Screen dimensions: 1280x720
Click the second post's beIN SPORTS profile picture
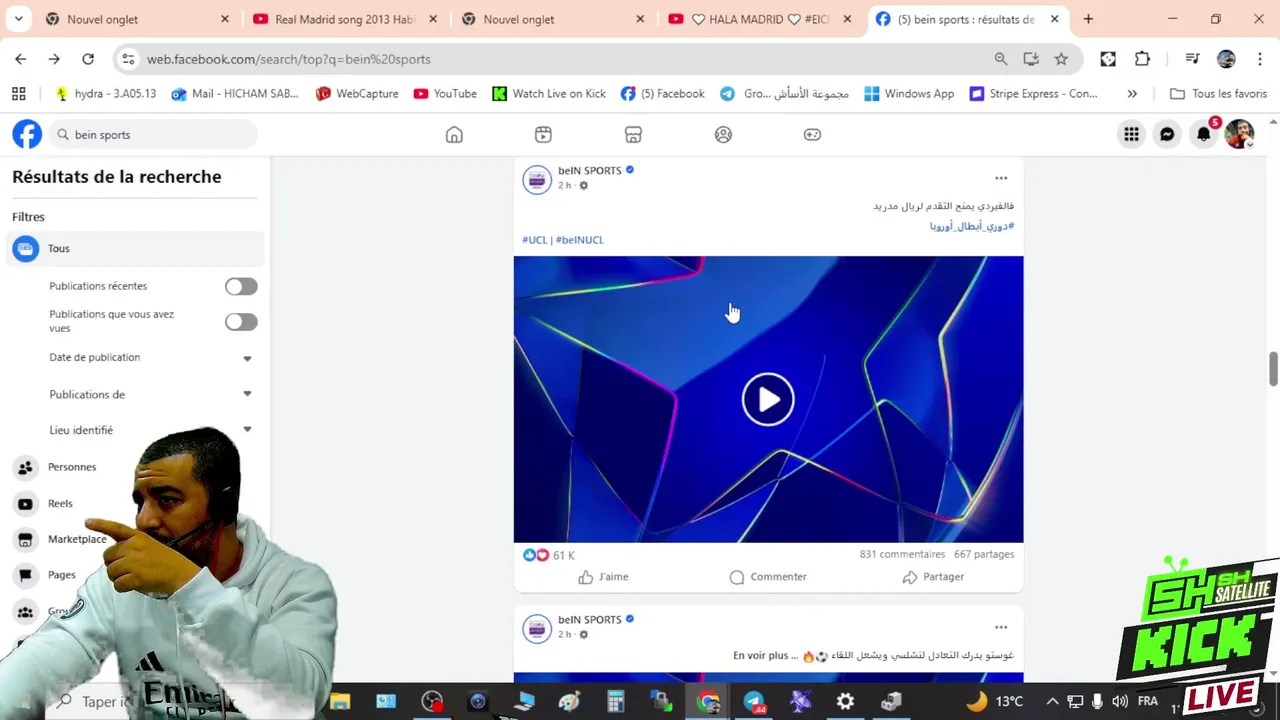click(537, 627)
